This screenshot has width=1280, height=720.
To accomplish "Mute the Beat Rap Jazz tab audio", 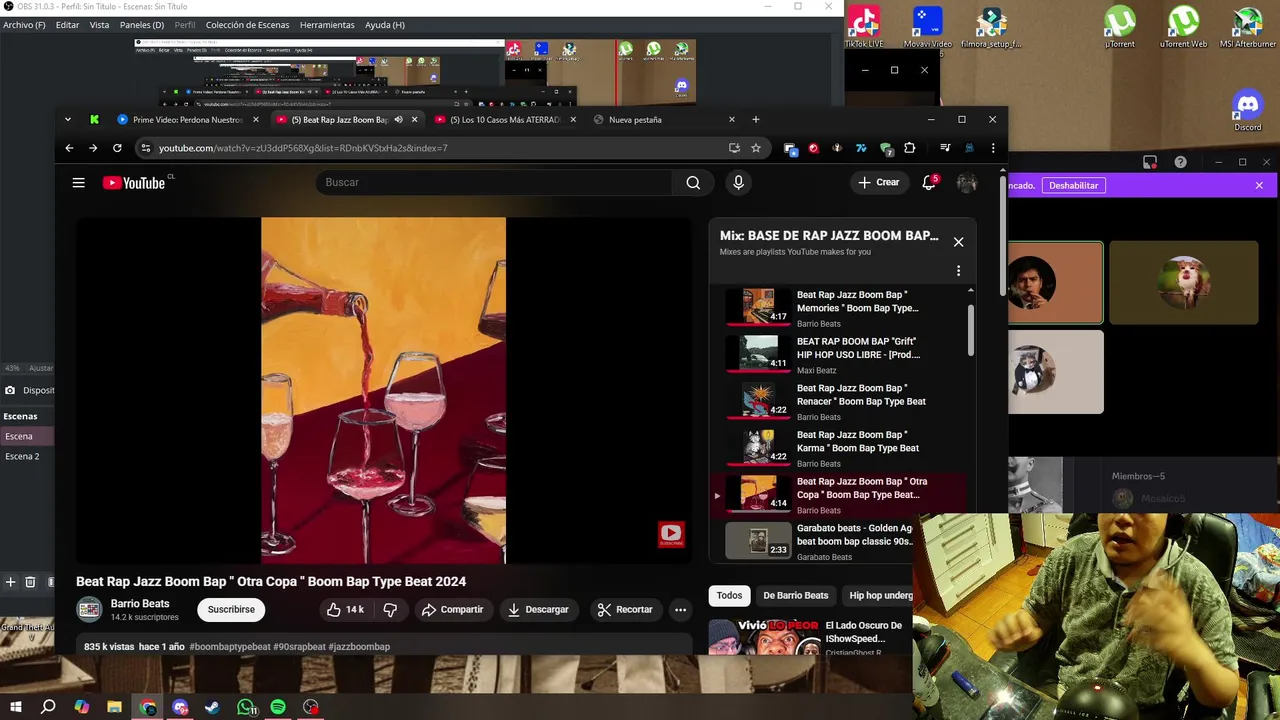I will [x=399, y=120].
